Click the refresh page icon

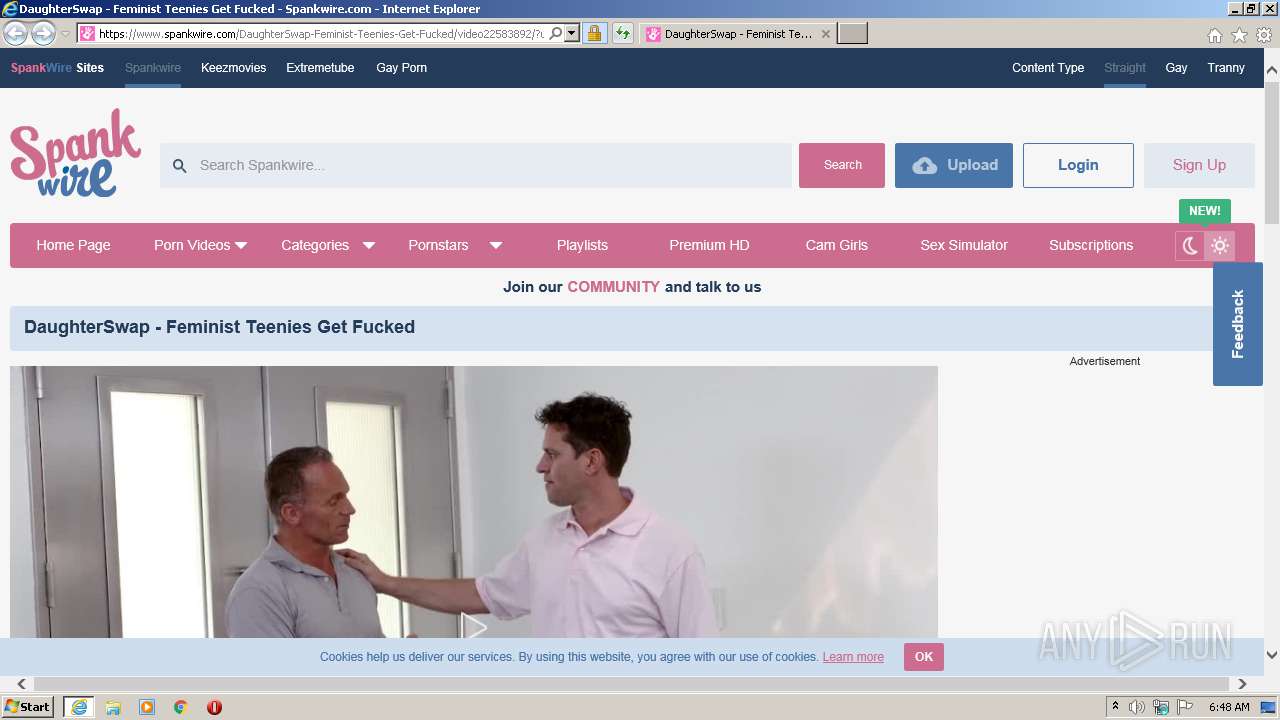623,34
